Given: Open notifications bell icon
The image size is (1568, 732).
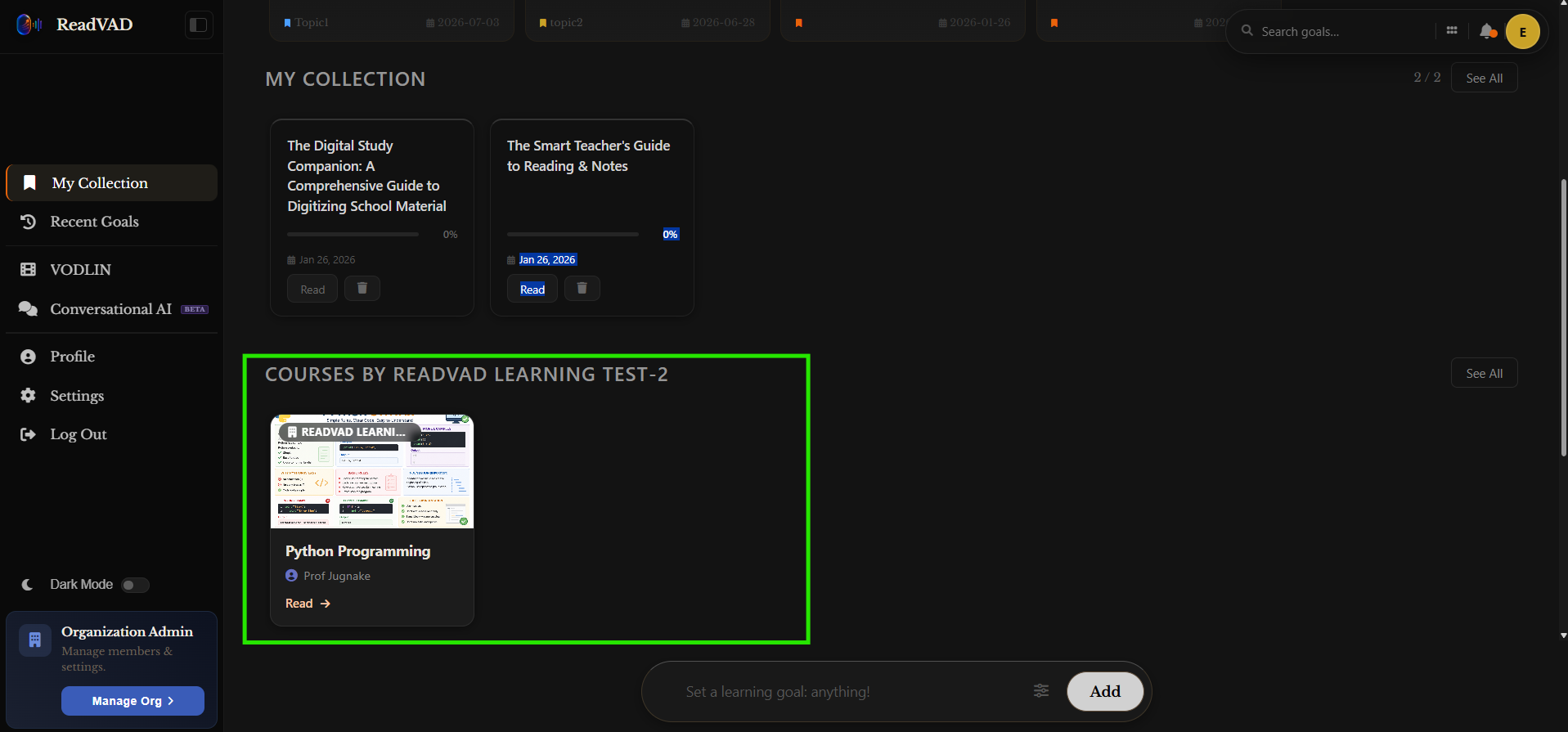Looking at the screenshot, I should (1488, 31).
